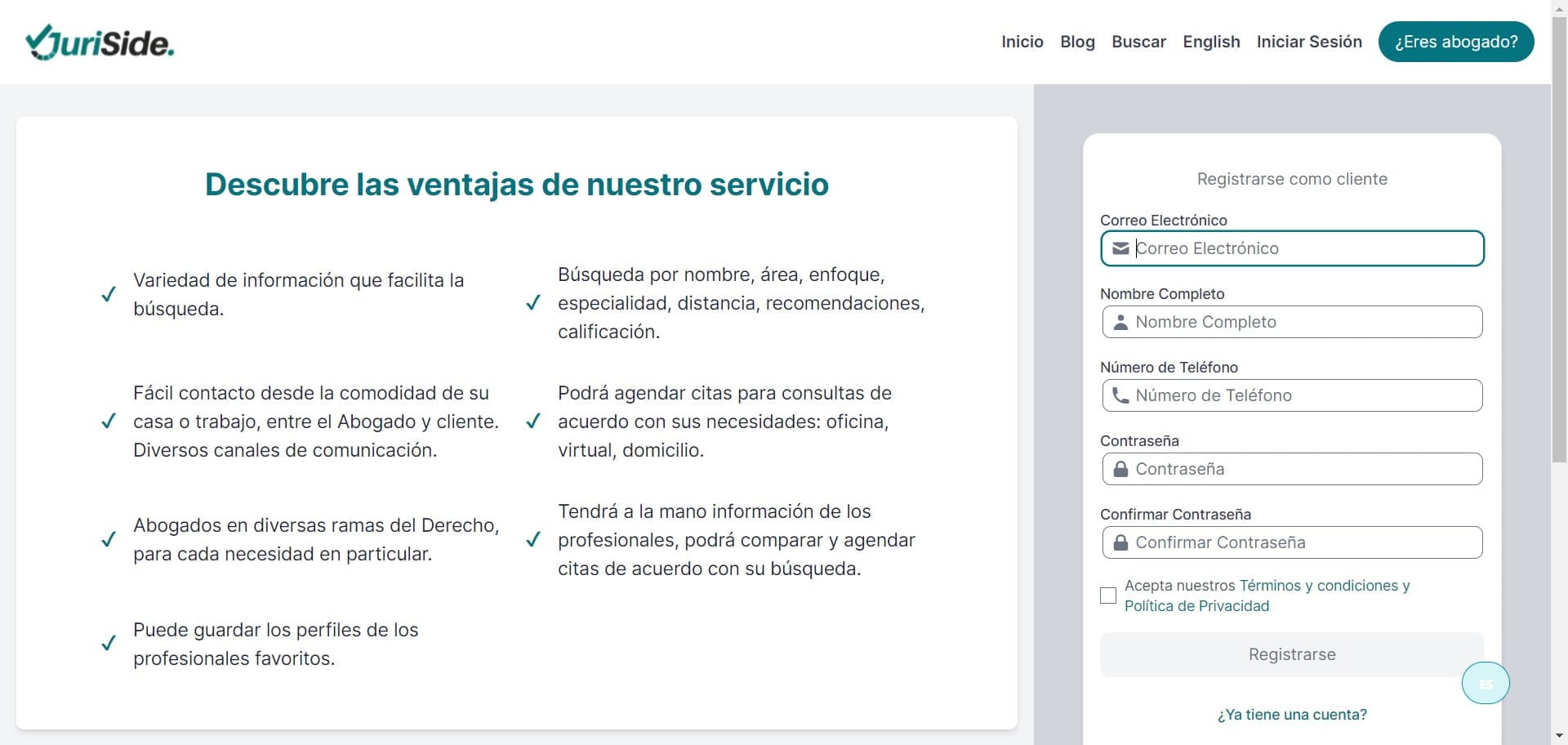Select Inicio in the navigation bar

(1022, 42)
